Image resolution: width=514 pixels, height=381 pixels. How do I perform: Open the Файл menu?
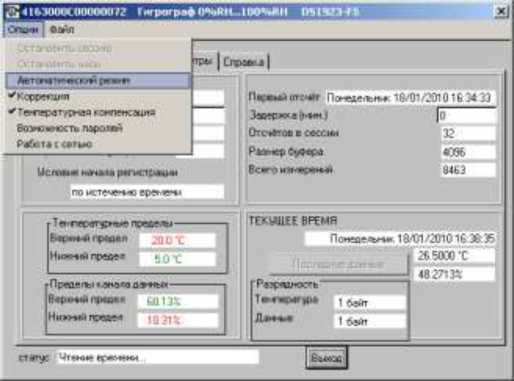(62, 30)
